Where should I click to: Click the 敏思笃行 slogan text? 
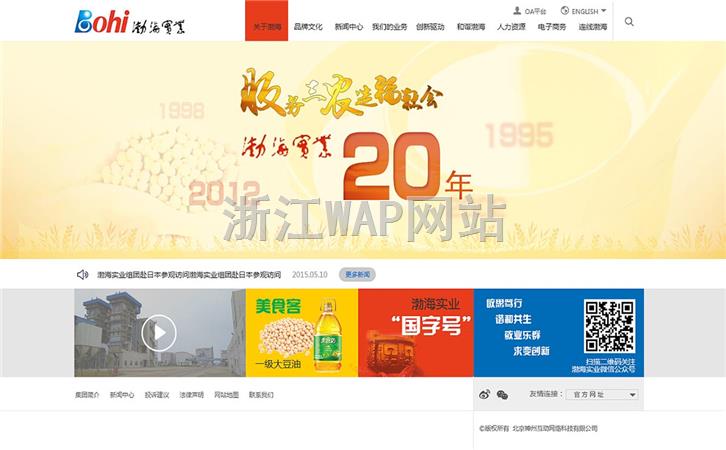504,303
